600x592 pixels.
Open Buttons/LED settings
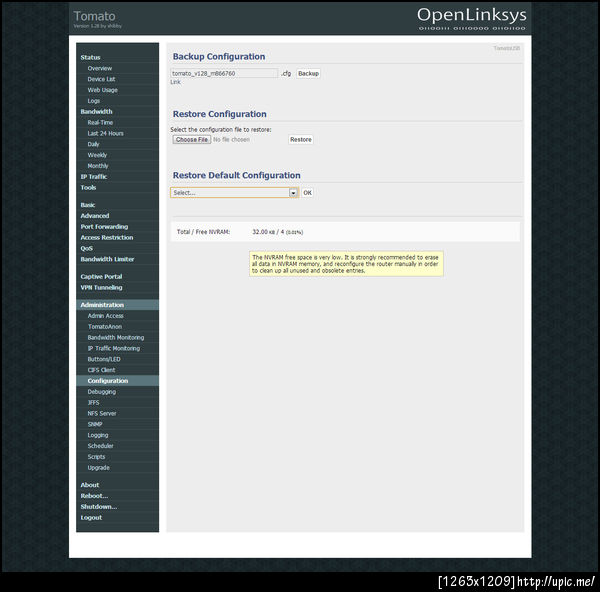[104, 359]
